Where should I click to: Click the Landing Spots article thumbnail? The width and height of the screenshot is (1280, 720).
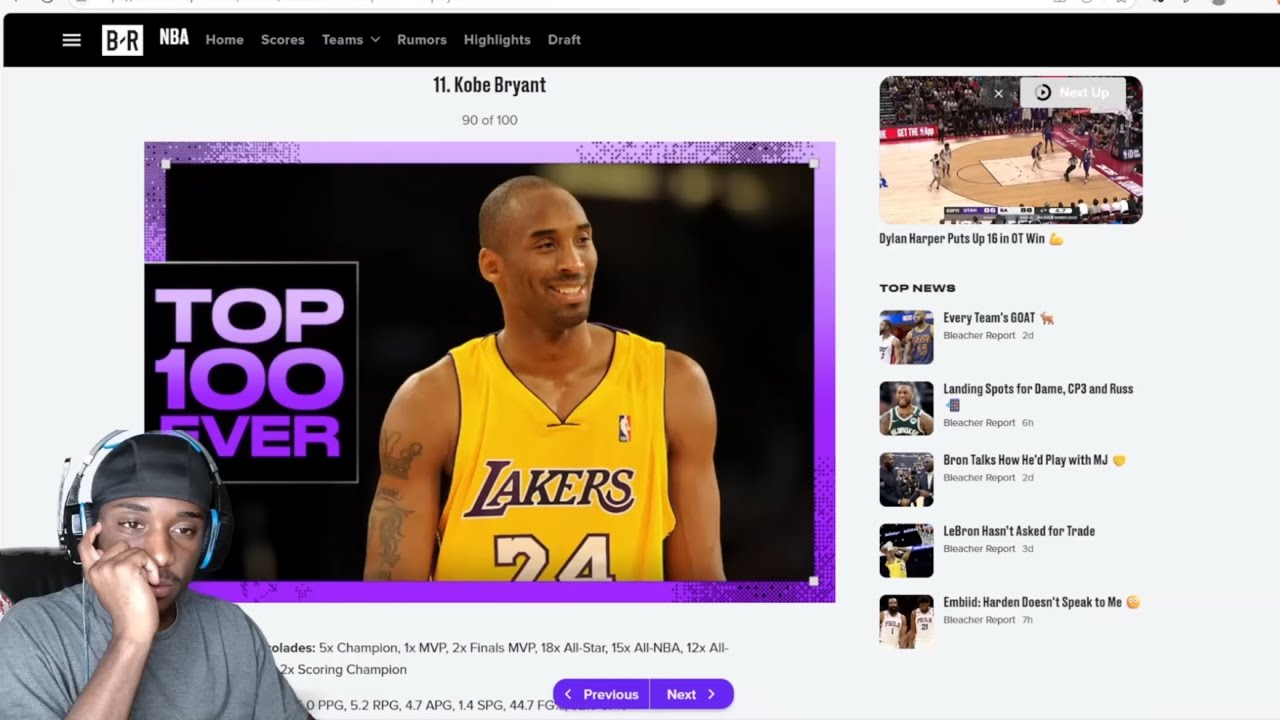[906, 408]
